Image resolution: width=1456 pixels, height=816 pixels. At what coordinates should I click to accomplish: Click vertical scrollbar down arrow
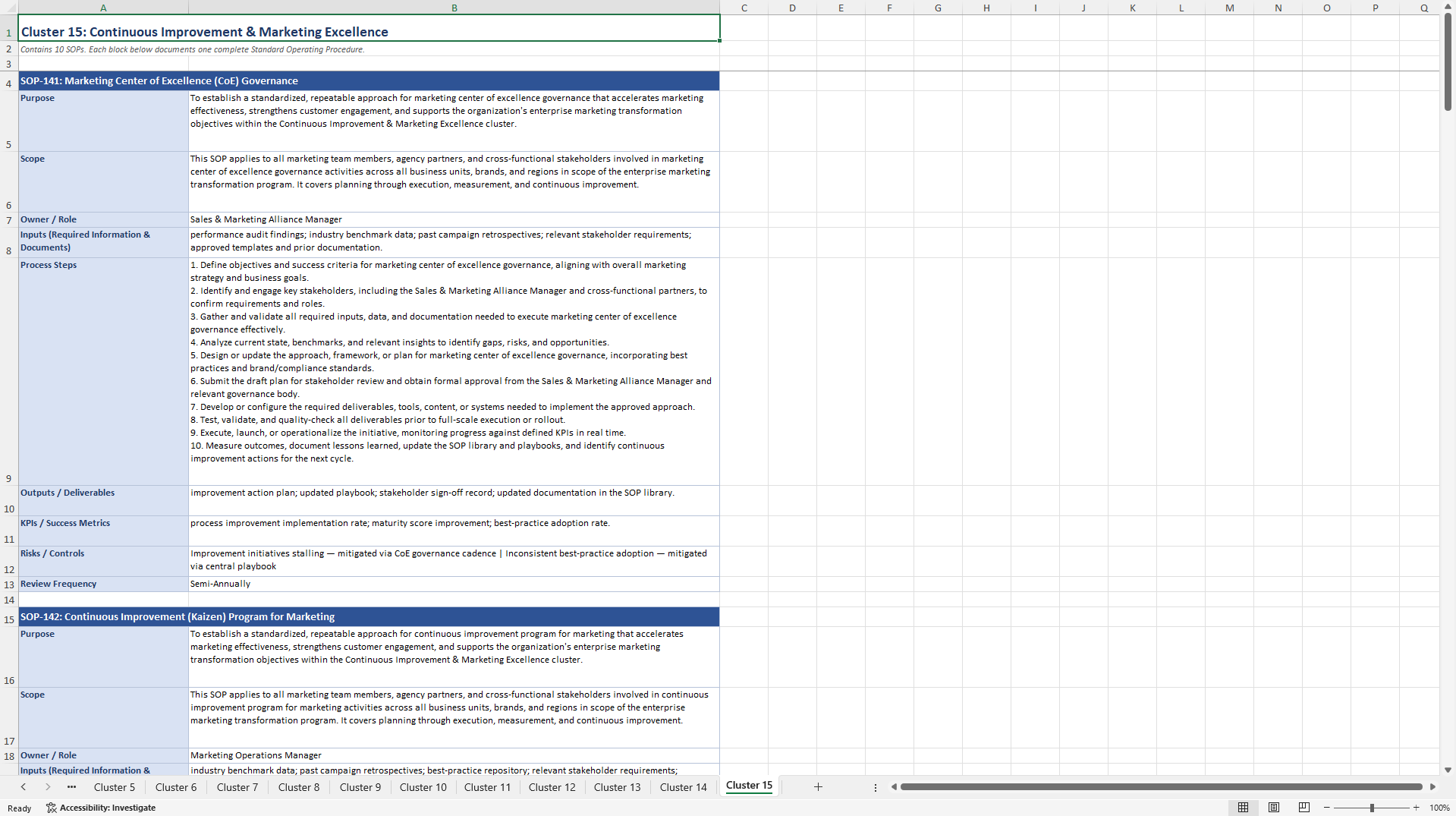tap(1448, 770)
